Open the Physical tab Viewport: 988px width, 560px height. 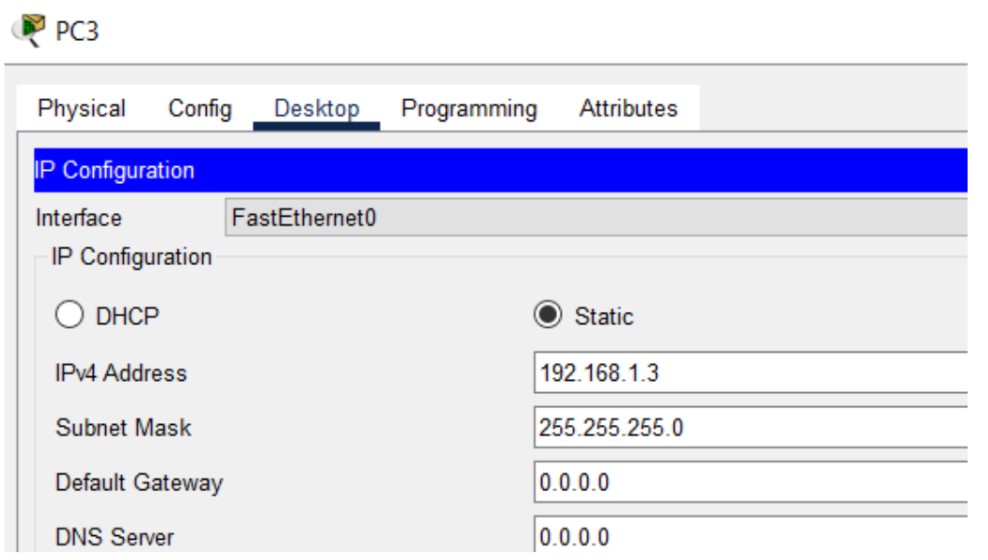pos(81,108)
